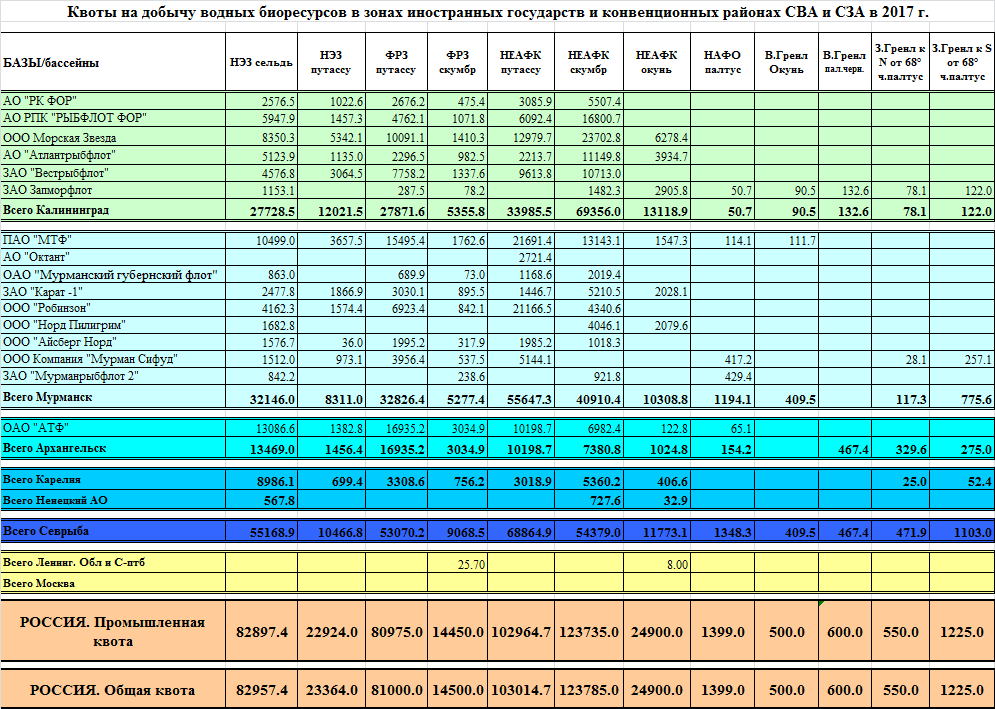Select the row label ЗАО "Мурманрыбфлот 2"

[x=113, y=376]
